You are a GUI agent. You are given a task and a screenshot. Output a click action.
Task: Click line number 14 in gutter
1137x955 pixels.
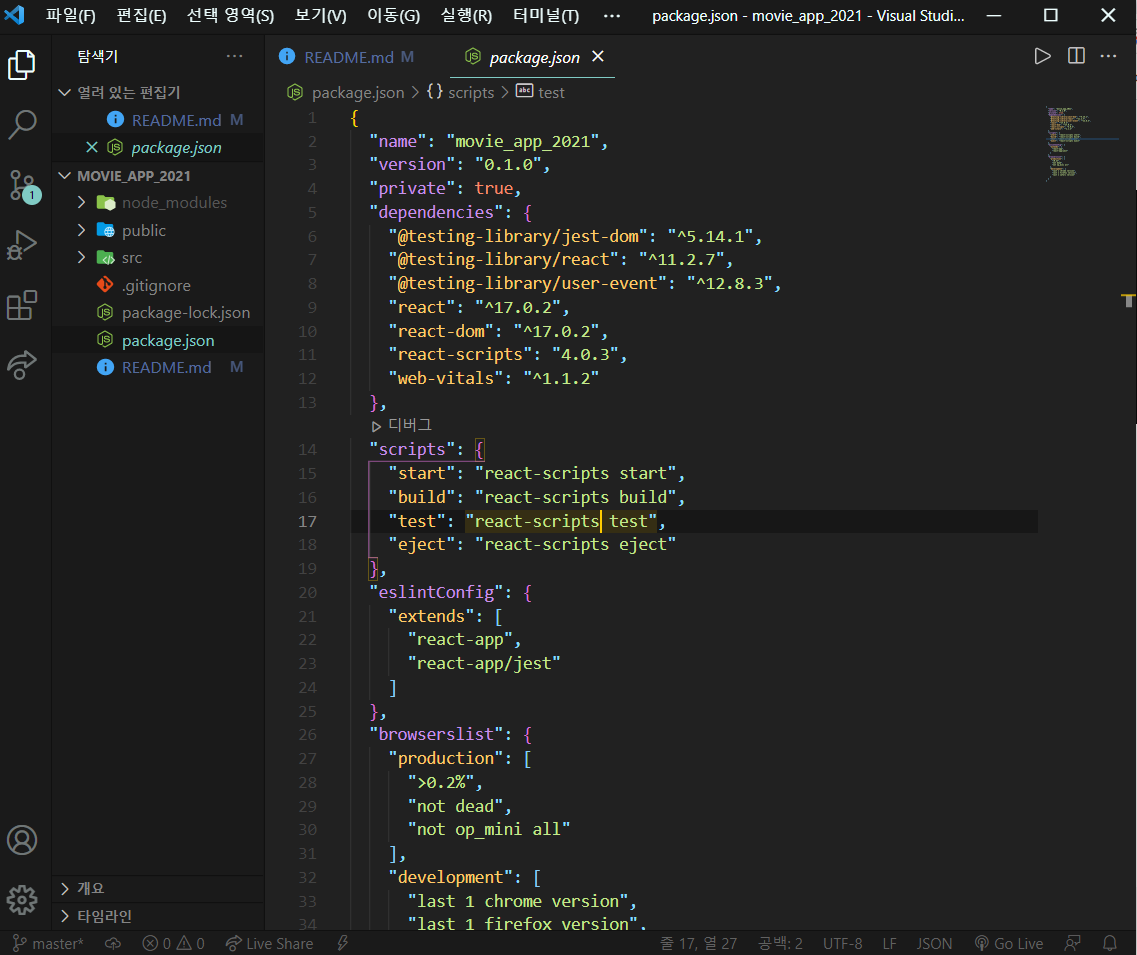point(307,450)
